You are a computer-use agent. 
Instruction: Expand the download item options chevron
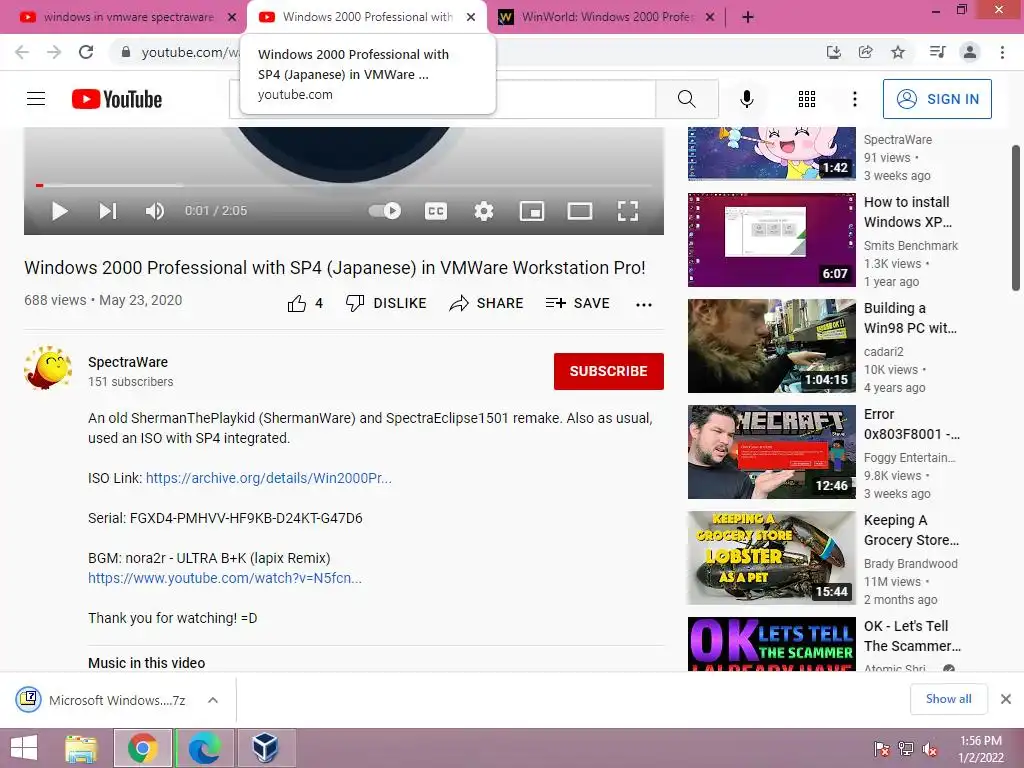point(213,700)
